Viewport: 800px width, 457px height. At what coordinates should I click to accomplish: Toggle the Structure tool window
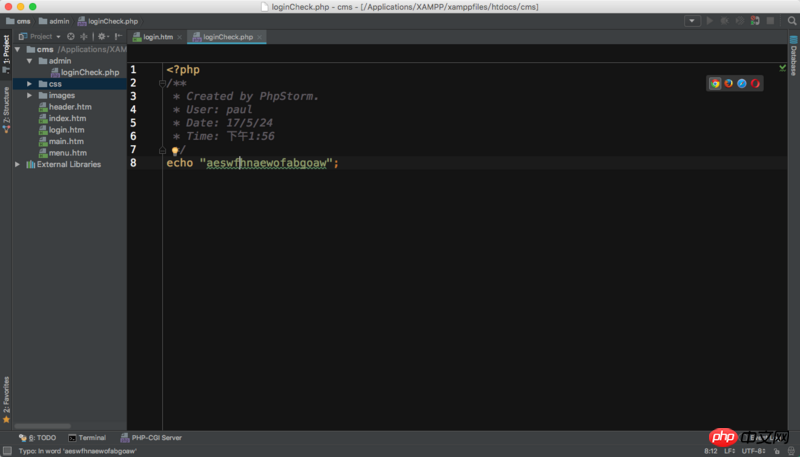point(5,103)
